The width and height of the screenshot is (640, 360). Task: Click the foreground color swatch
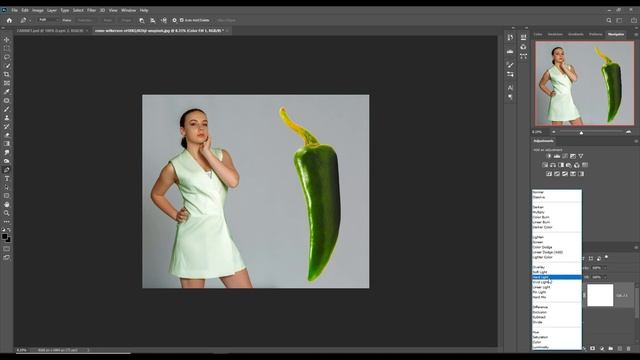pyautogui.click(x=4, y=236)
